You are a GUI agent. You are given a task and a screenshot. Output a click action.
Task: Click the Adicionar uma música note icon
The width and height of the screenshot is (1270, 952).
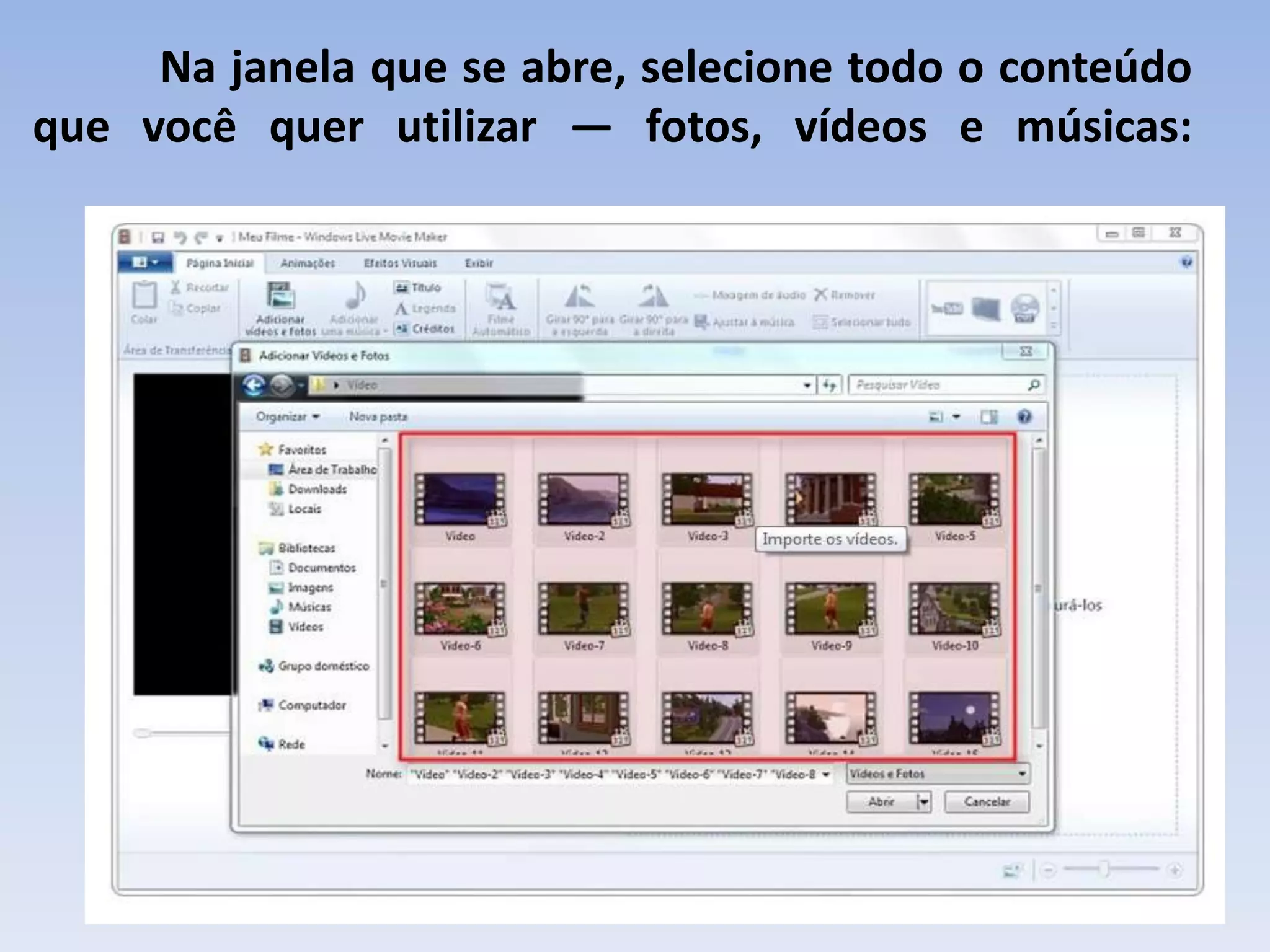(355, 295)
